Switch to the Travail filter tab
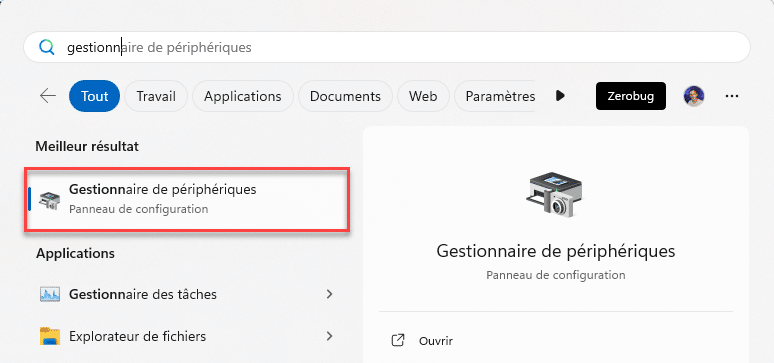Viewport: 774px width, 363px height. (156, 96)
